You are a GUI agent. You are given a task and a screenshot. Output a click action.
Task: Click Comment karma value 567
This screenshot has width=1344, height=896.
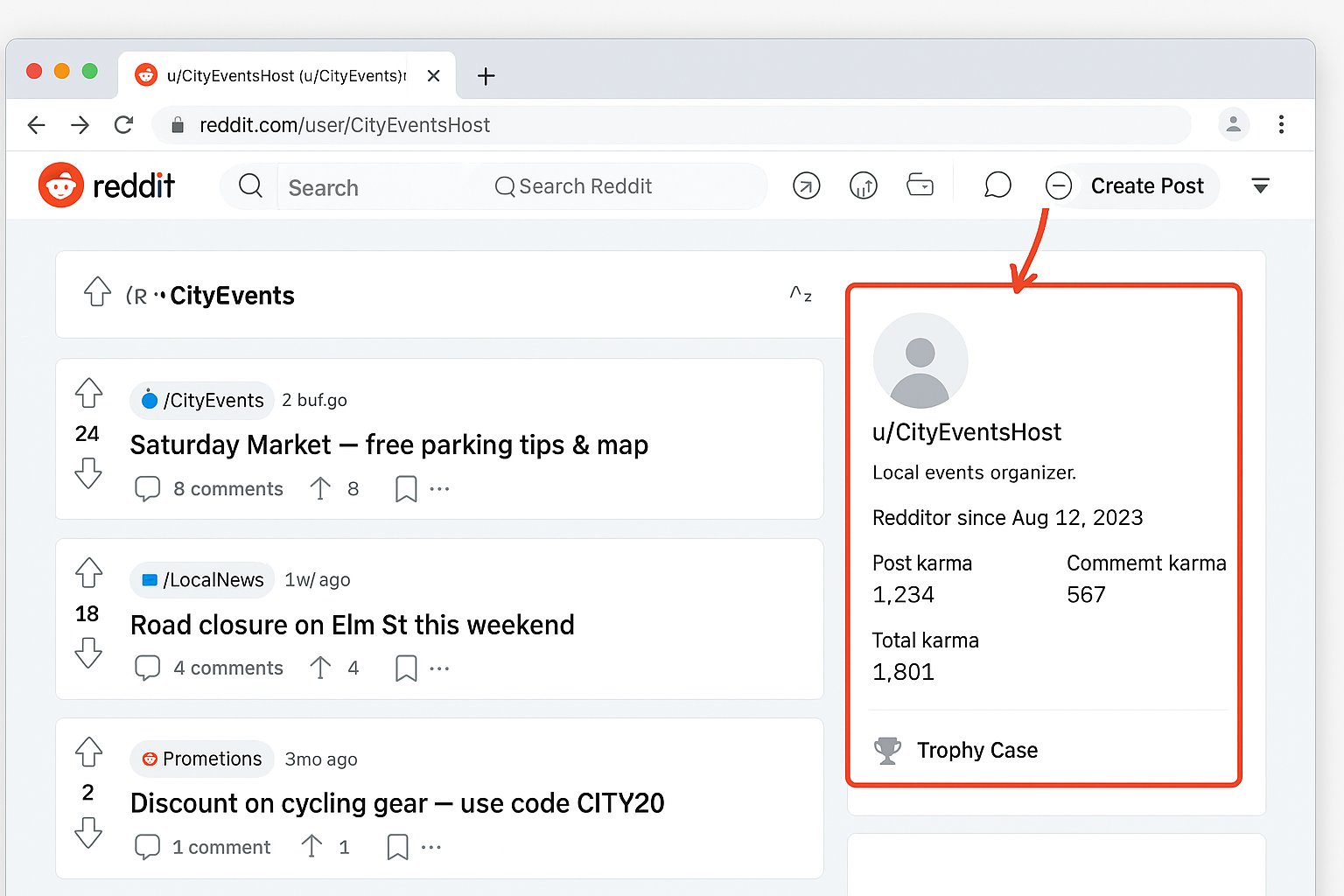point(1086,595)
